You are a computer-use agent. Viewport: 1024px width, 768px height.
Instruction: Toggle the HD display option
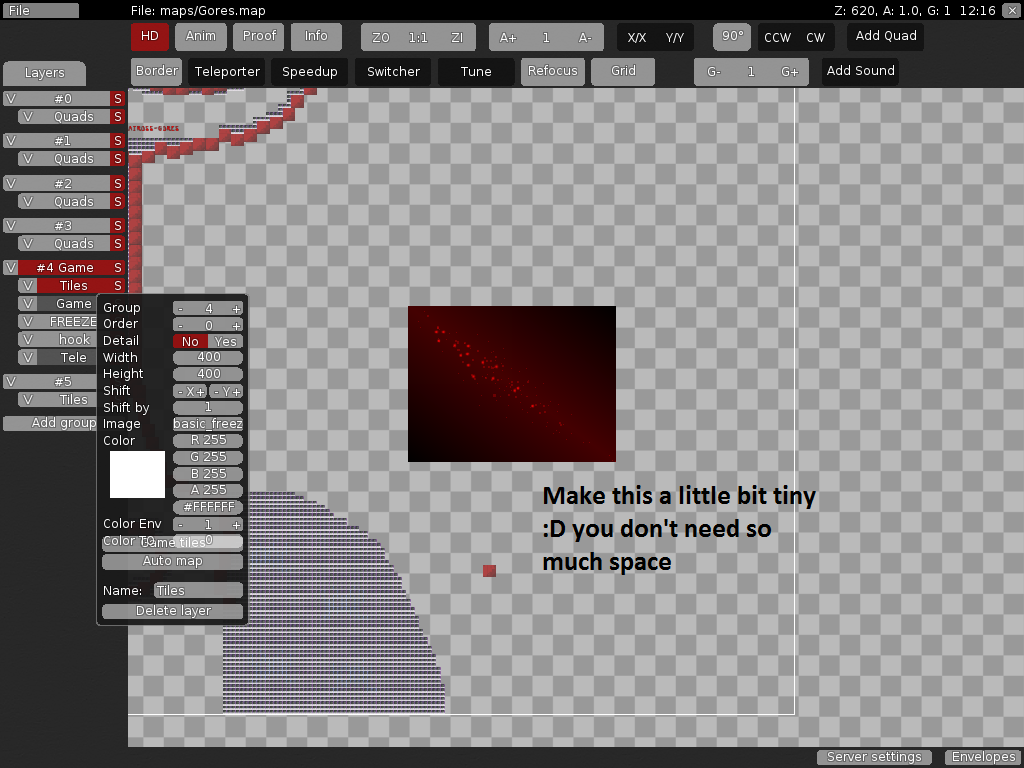coord(150,36)
